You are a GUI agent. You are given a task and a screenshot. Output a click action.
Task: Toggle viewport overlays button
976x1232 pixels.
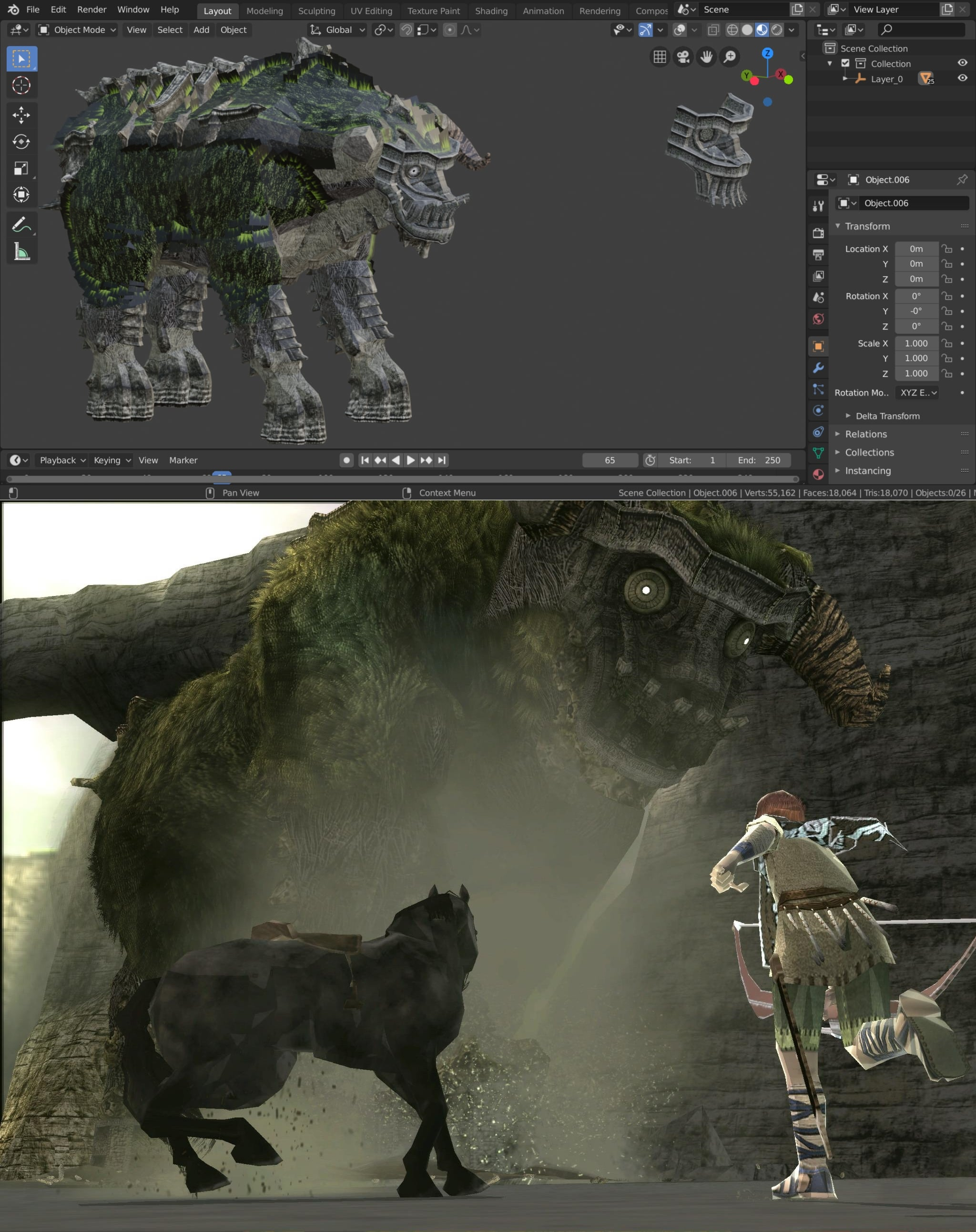pos(680,30)
